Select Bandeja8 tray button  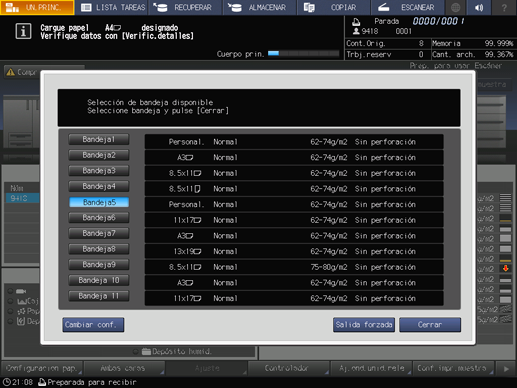coord(99,249)
